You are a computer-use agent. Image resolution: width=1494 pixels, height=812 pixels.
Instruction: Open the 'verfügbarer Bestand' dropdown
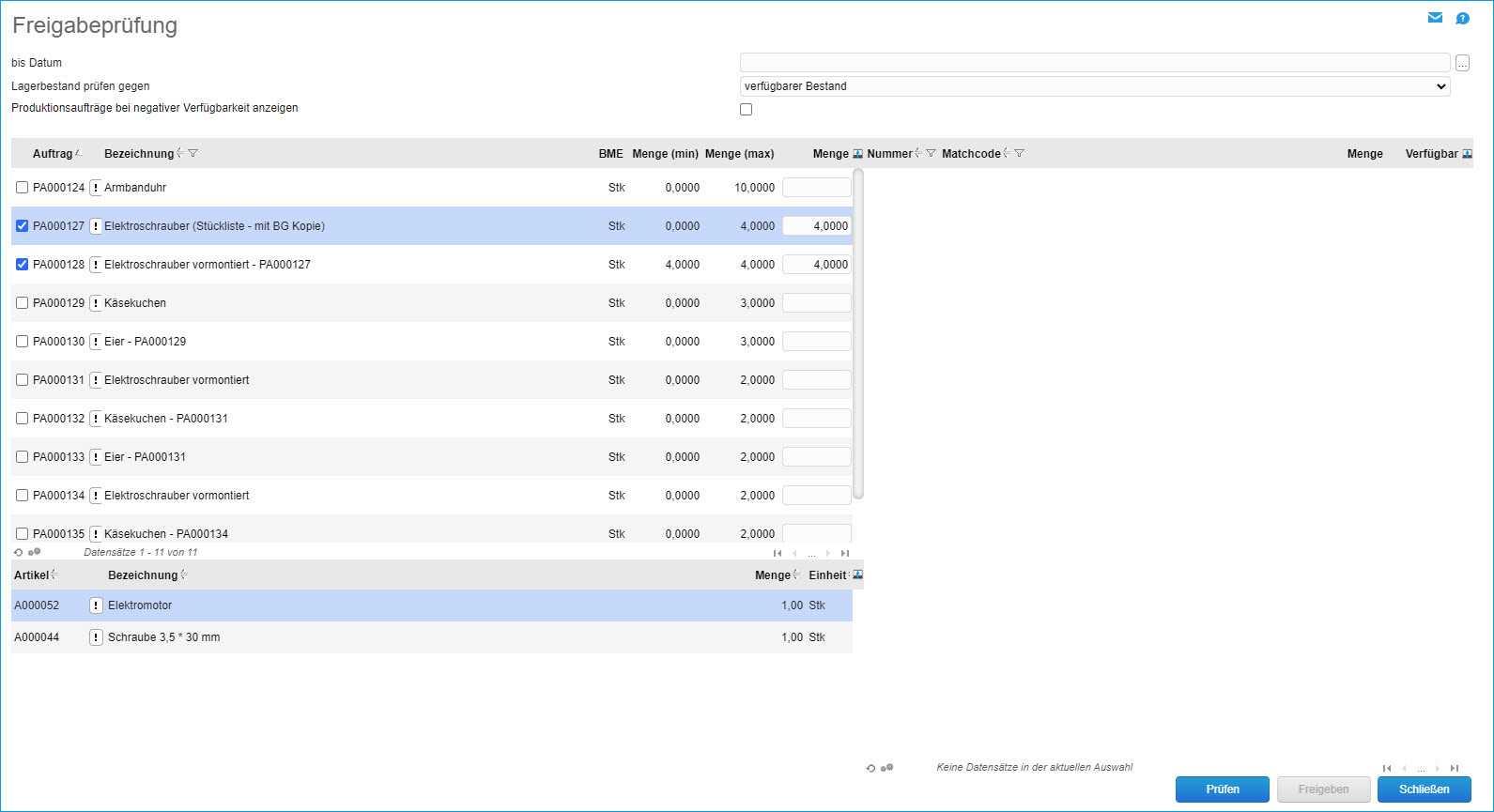point(1094,86)
